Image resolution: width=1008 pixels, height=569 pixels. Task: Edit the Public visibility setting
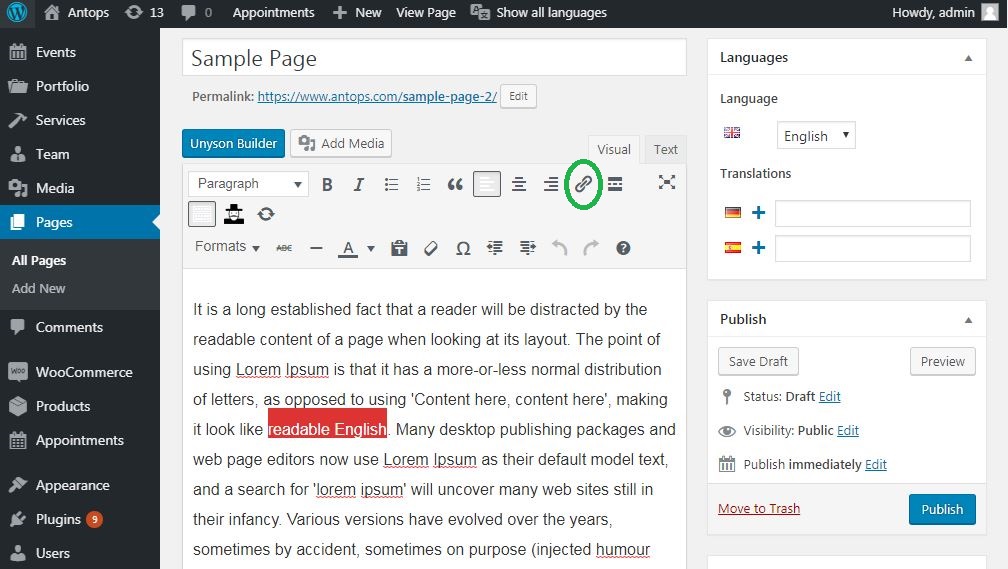[x=847, y=430]
